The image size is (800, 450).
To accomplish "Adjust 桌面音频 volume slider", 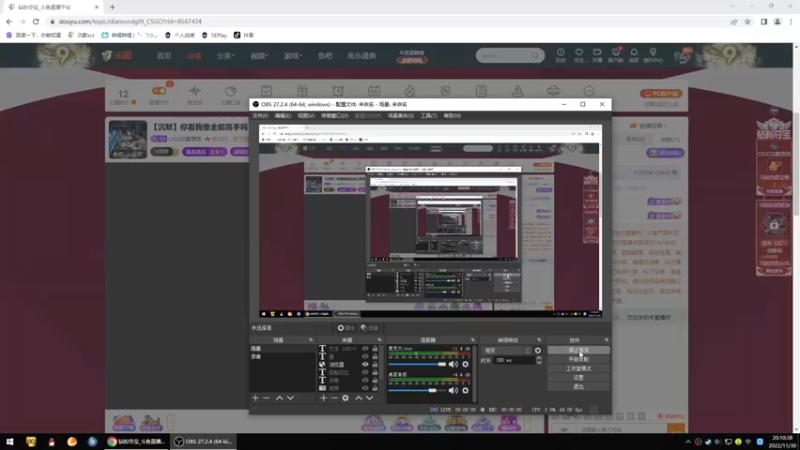I will pyautogui.click(x=417, y=390).
